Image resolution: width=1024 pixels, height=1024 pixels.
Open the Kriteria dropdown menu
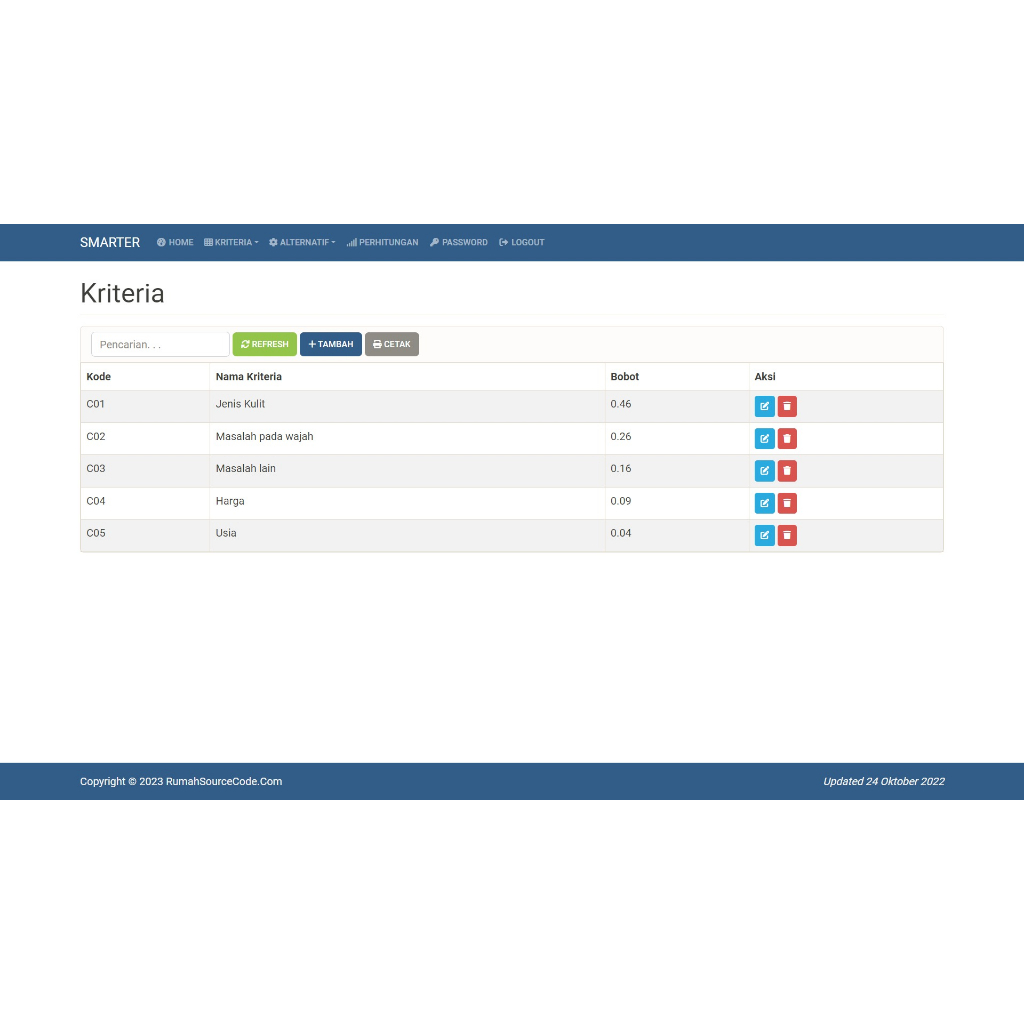click(x=231, y=242)
